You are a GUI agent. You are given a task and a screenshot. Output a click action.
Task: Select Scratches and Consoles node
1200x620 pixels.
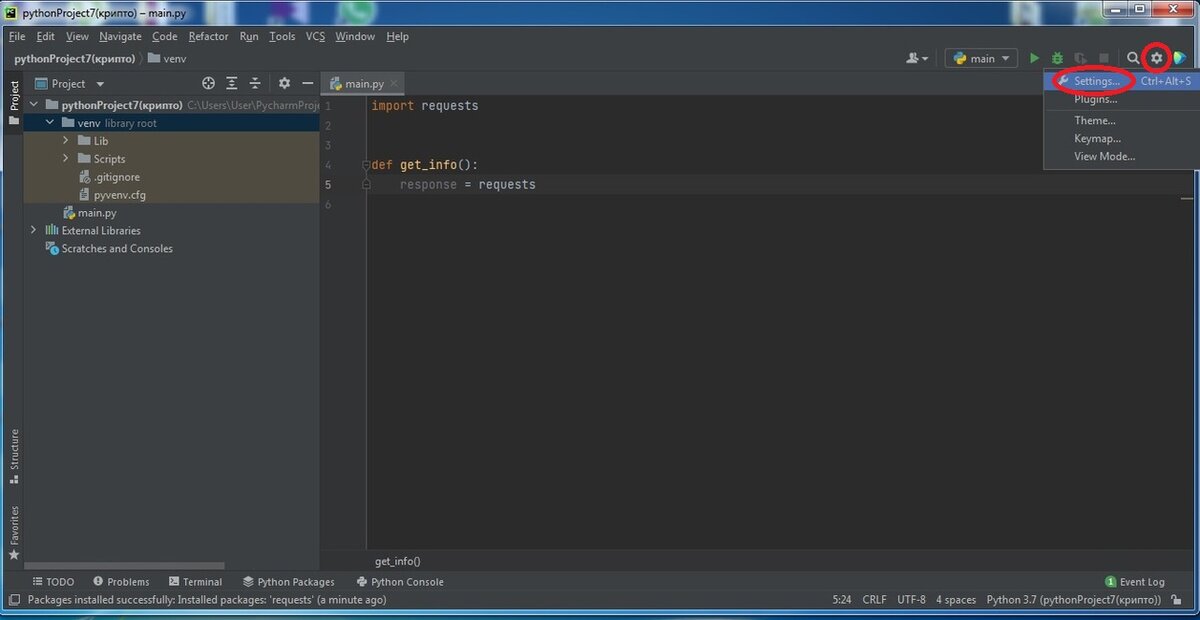(110, 249)
